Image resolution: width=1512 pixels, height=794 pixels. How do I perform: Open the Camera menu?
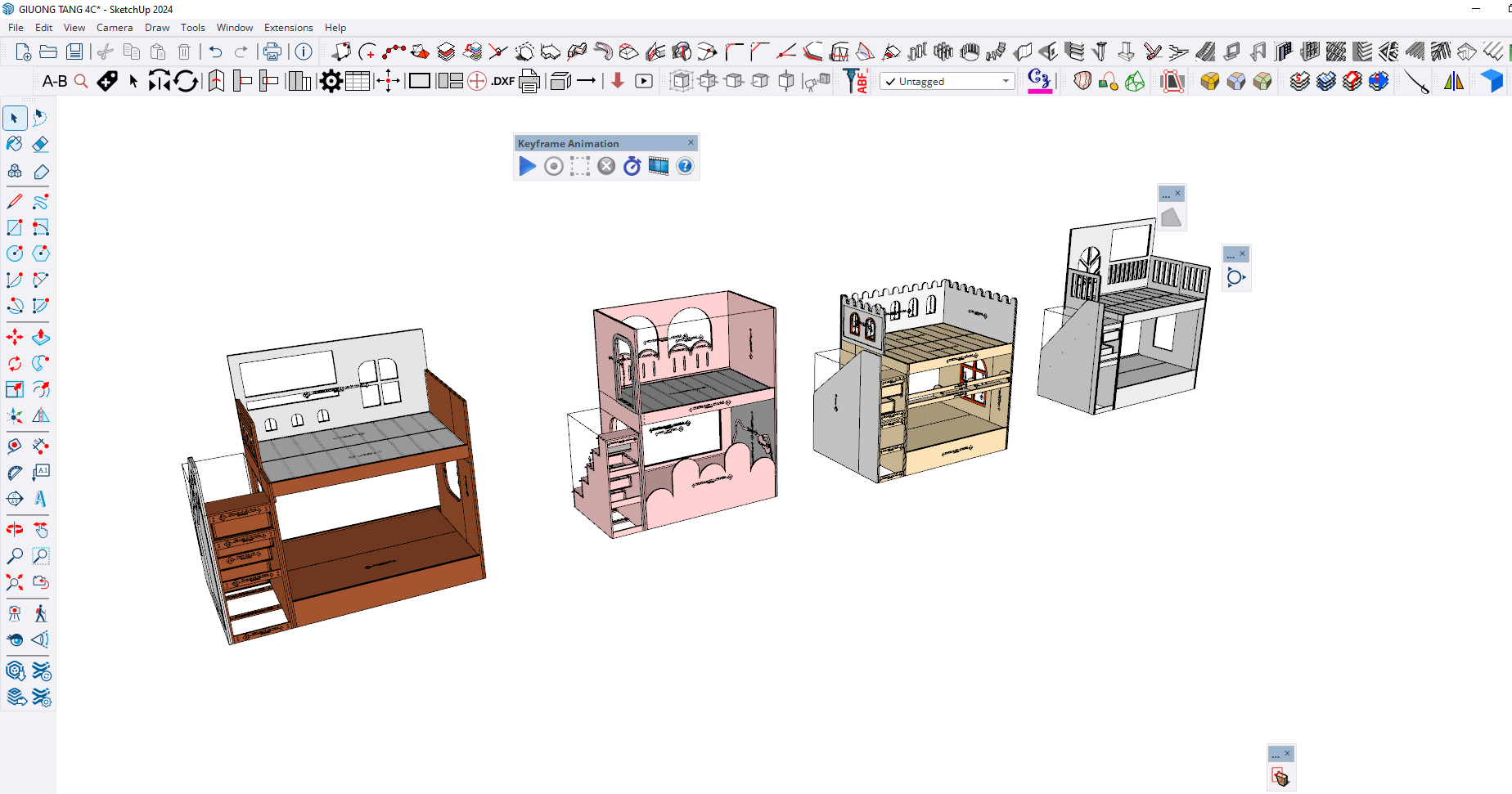point(115,27)
